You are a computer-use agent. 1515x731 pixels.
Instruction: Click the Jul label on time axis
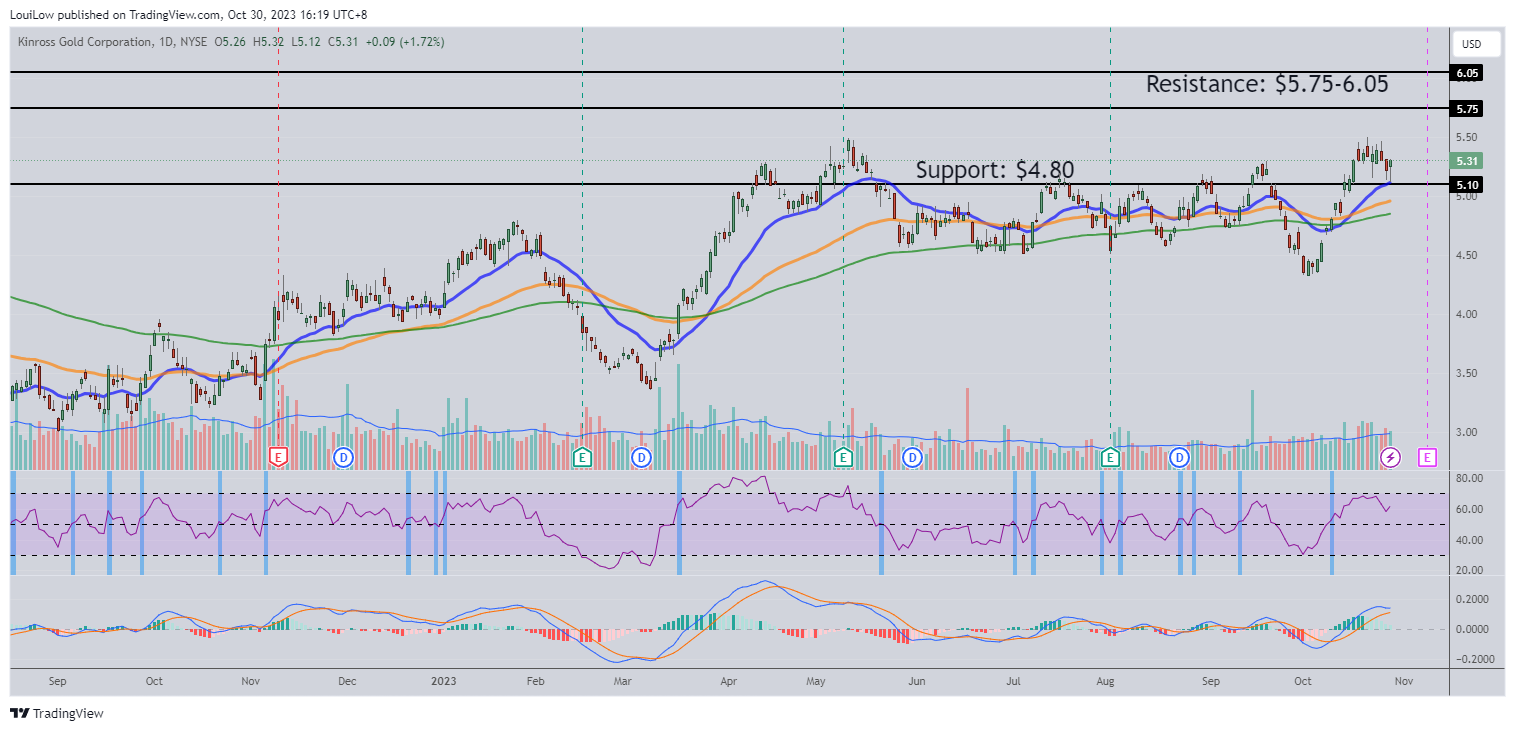(x=1013, y=681)
